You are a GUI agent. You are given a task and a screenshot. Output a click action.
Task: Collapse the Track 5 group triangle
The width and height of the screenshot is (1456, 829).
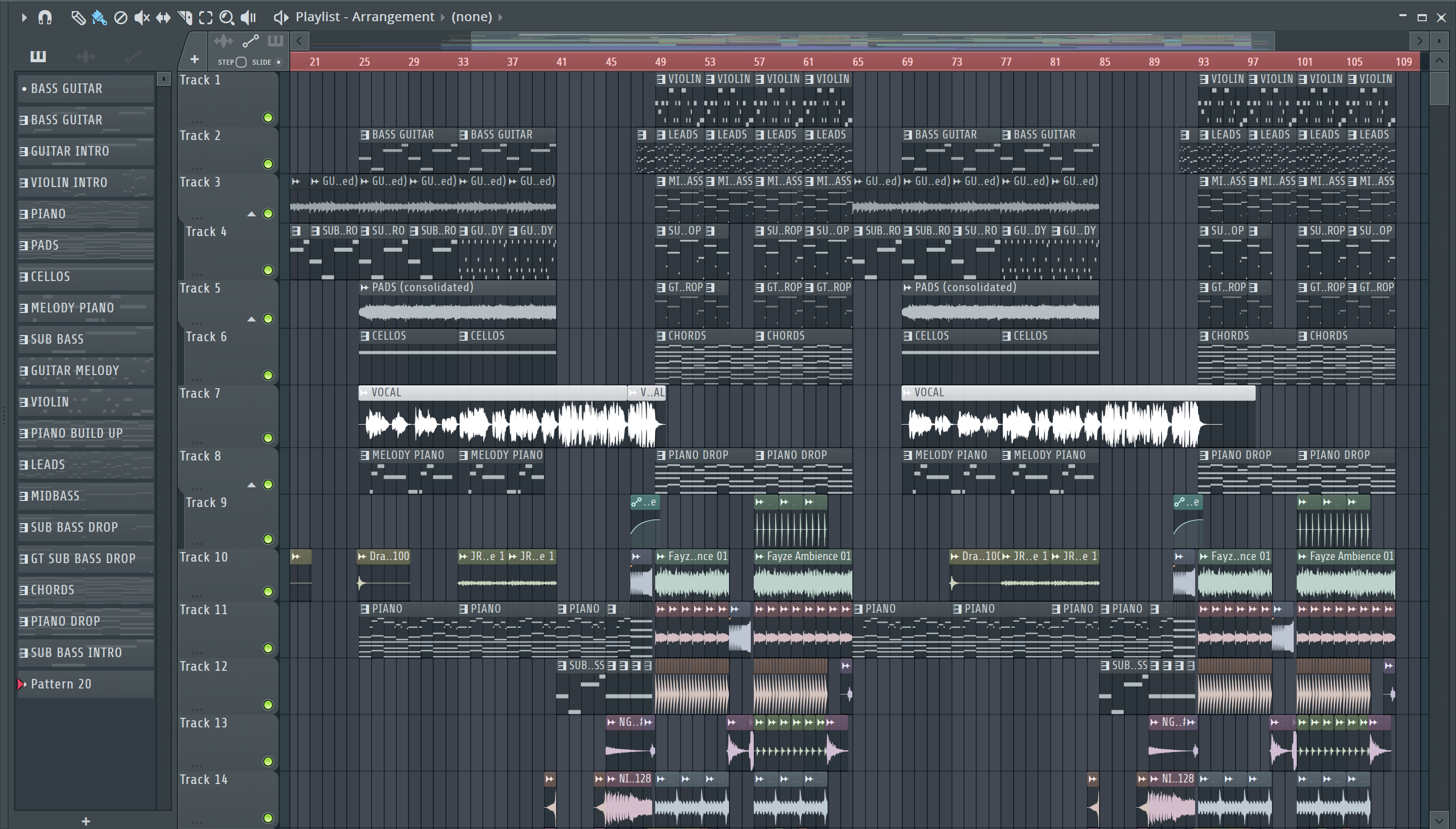point(251,319)
